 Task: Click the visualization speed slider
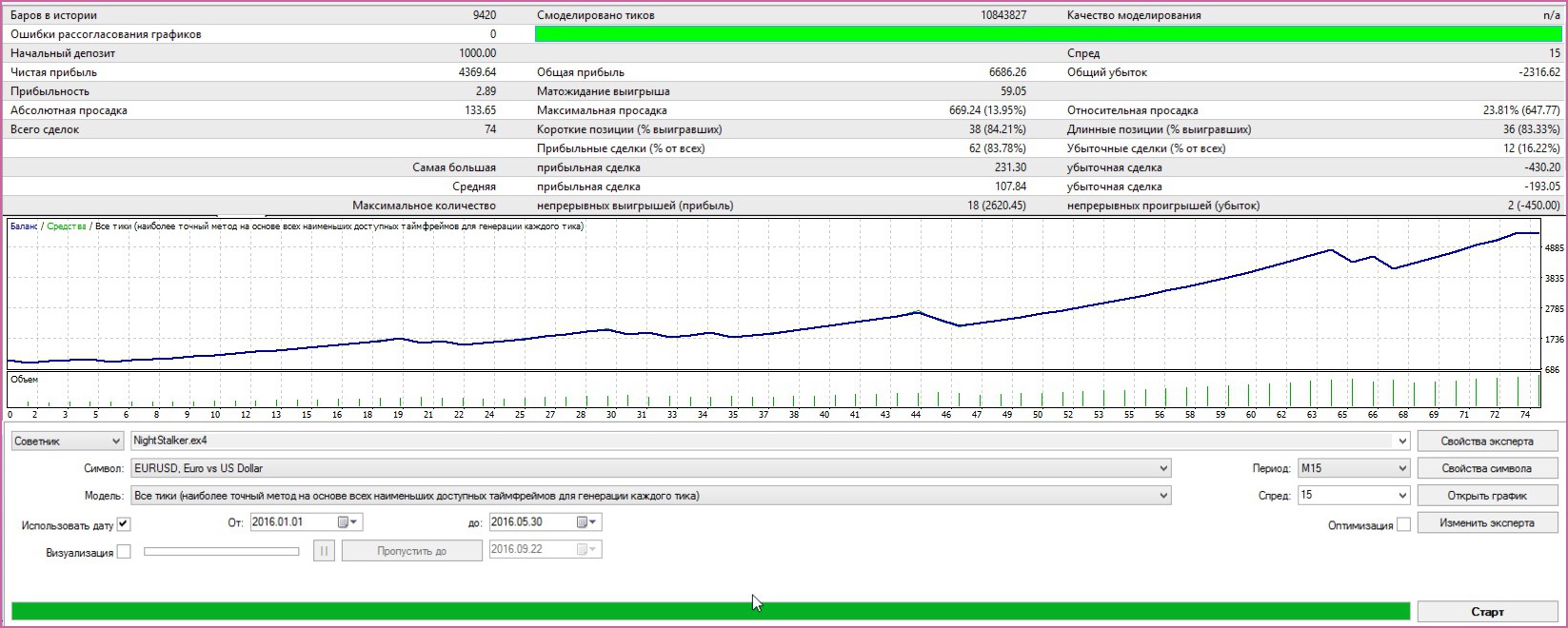pos(221,552)
